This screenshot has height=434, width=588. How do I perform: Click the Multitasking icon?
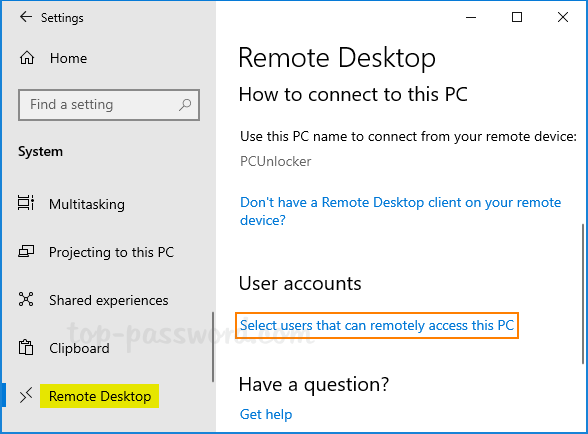tap(26, 203)
